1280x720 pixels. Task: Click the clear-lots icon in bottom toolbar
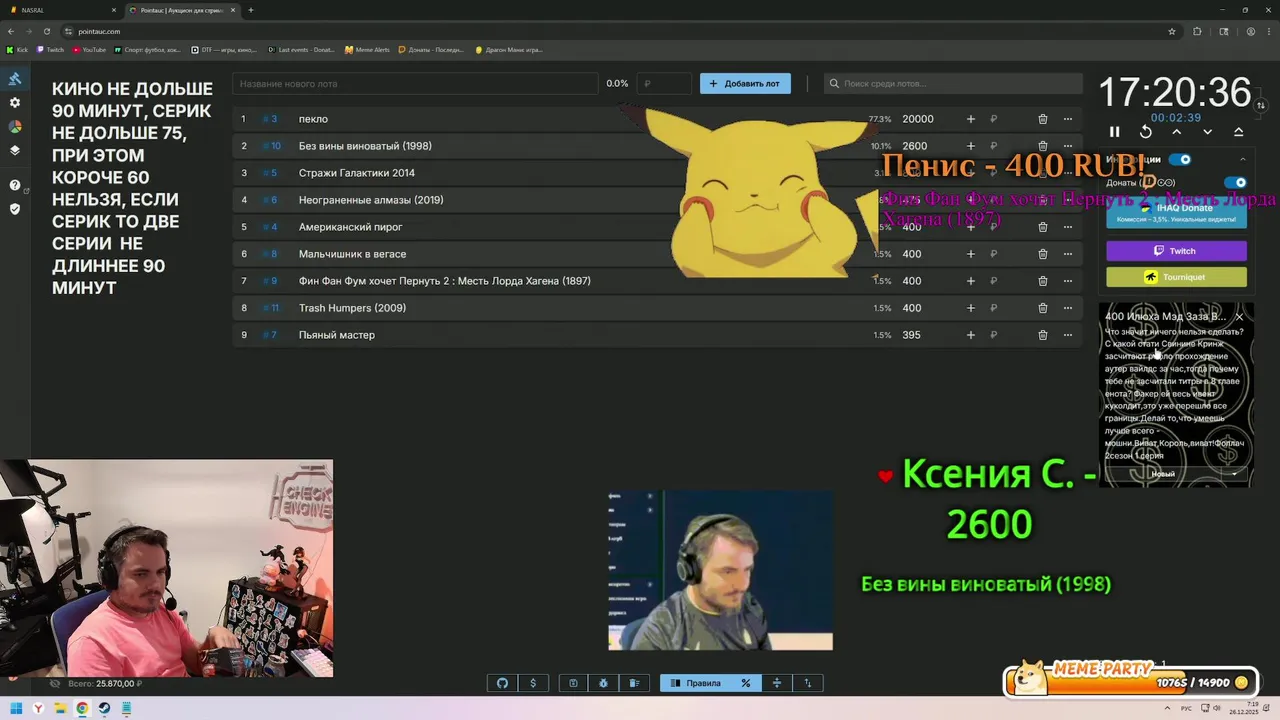[634, 683]
